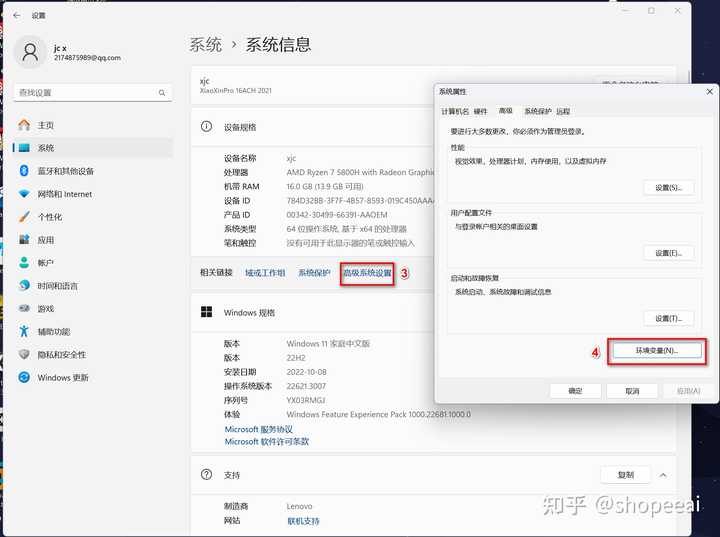The width and height of the screenshot is (720, 537).
Task: Open Windows 更新 update icon
Action: (x=24, y=378)
